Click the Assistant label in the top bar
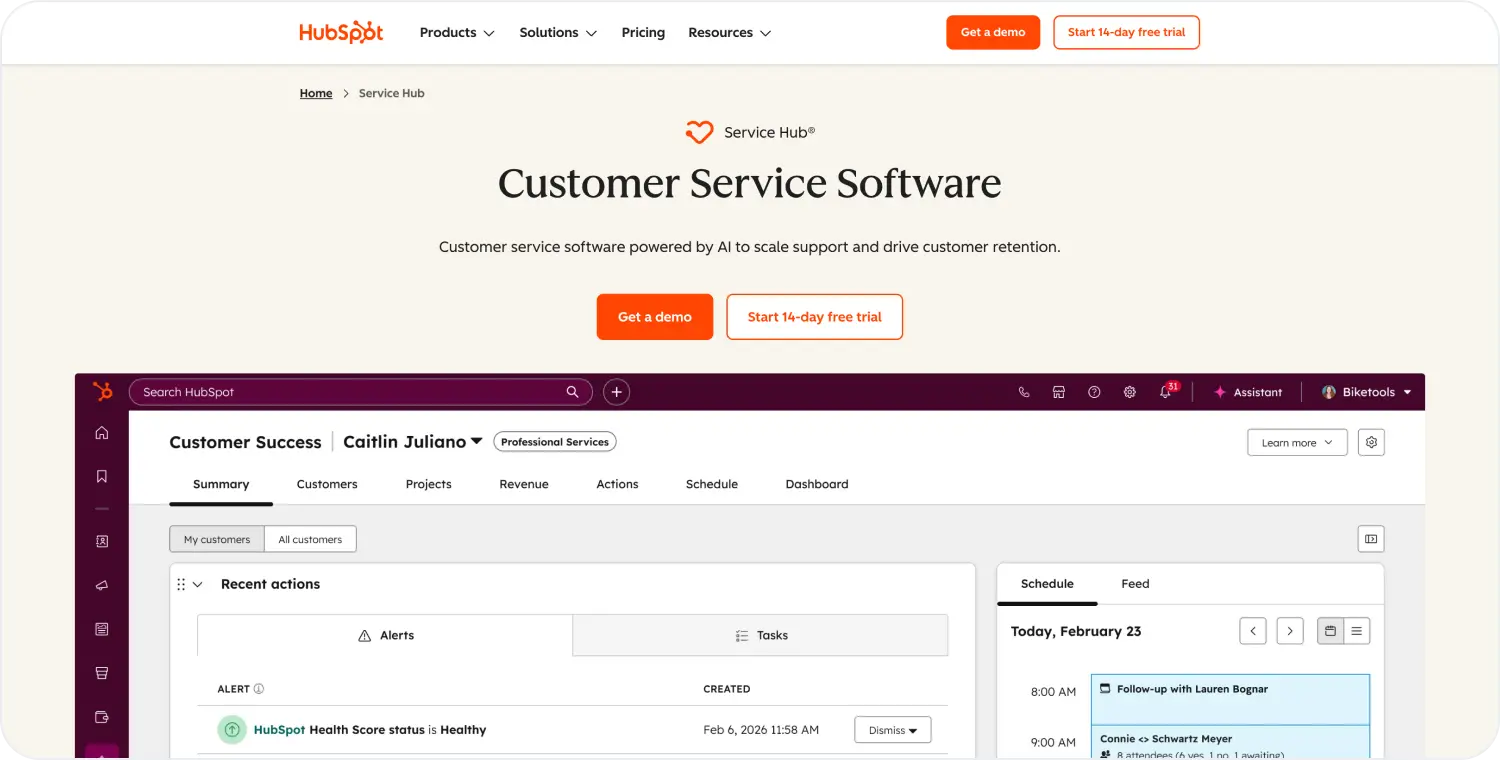Screen dimensions: 1500x760 pyautogui.click(x=1258, y=392)
